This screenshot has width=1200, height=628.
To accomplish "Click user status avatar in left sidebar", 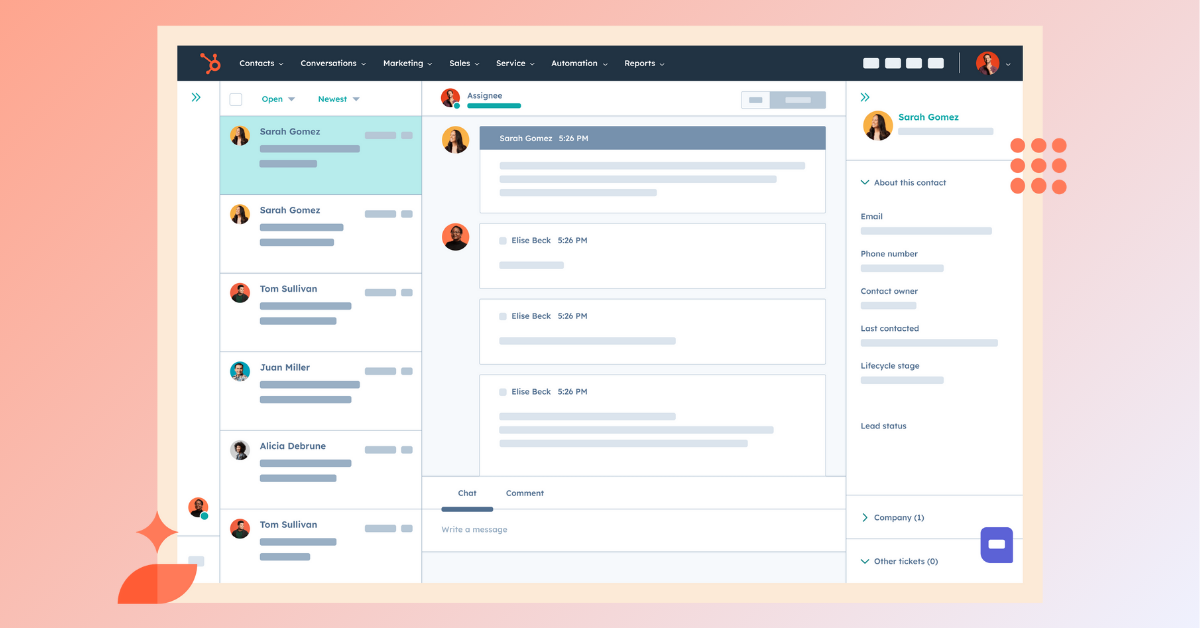I will (198, 507).
